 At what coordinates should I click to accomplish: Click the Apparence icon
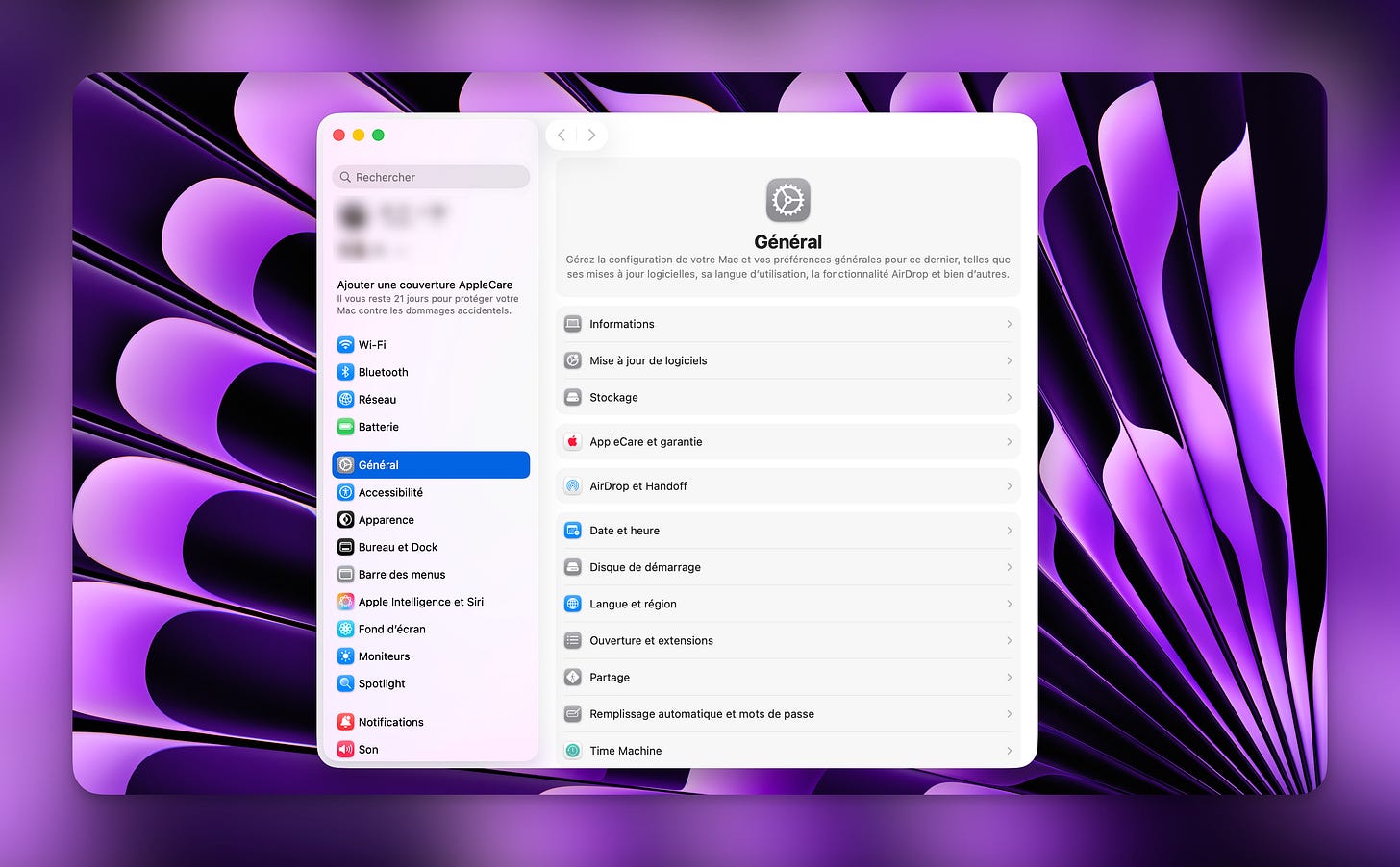pos(346,520)
